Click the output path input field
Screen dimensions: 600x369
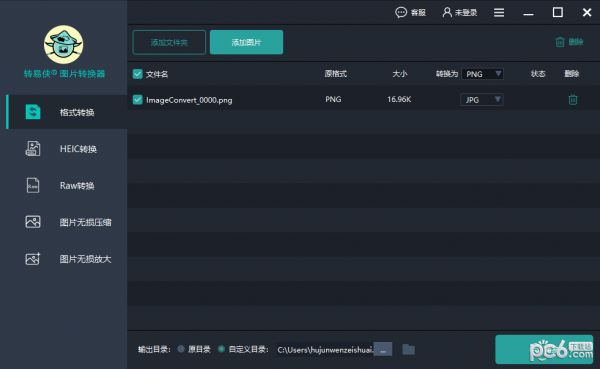pyautogui.click(x=325, y=349)
